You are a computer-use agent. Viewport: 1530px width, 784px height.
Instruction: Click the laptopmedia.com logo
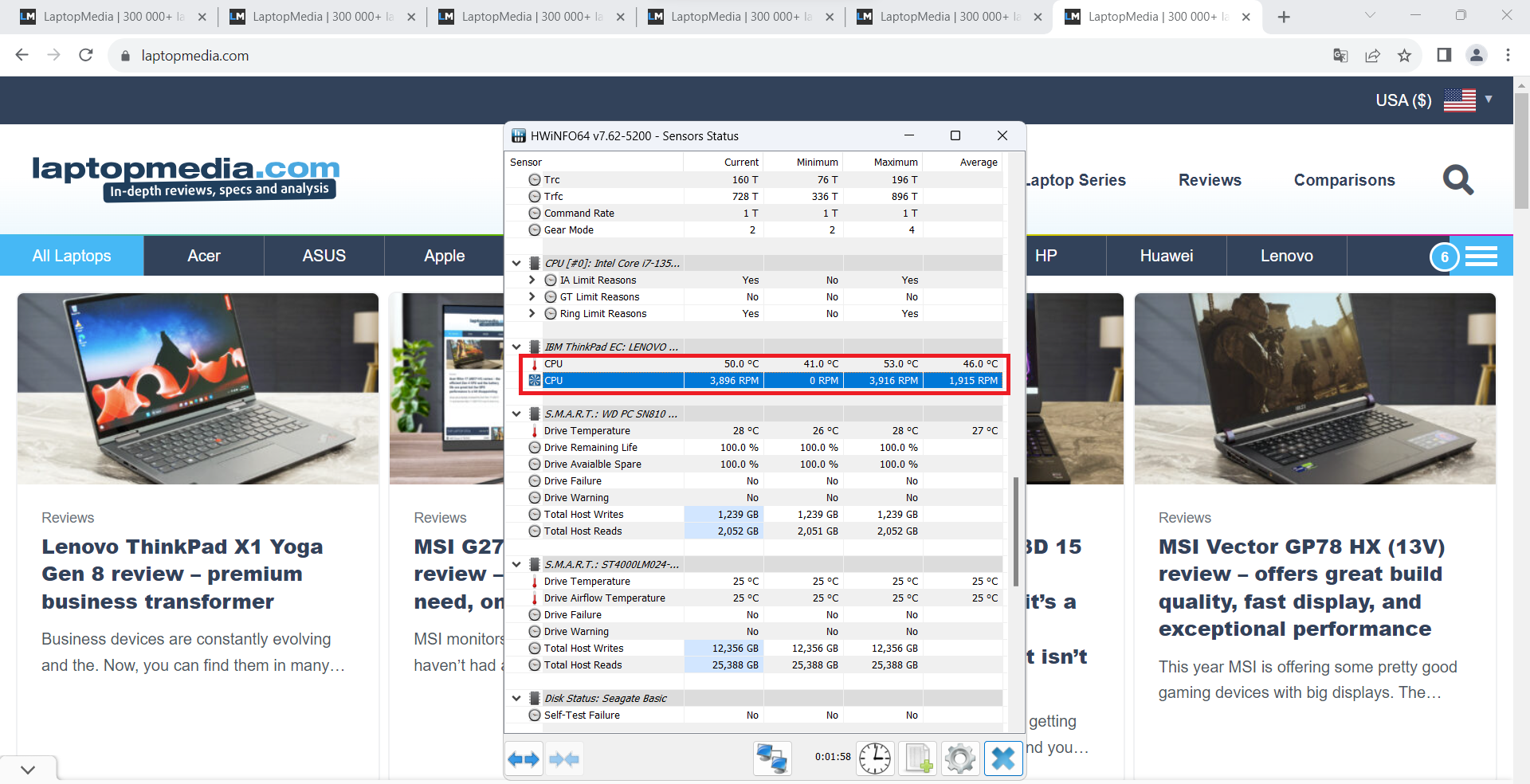tap(186, 178)
